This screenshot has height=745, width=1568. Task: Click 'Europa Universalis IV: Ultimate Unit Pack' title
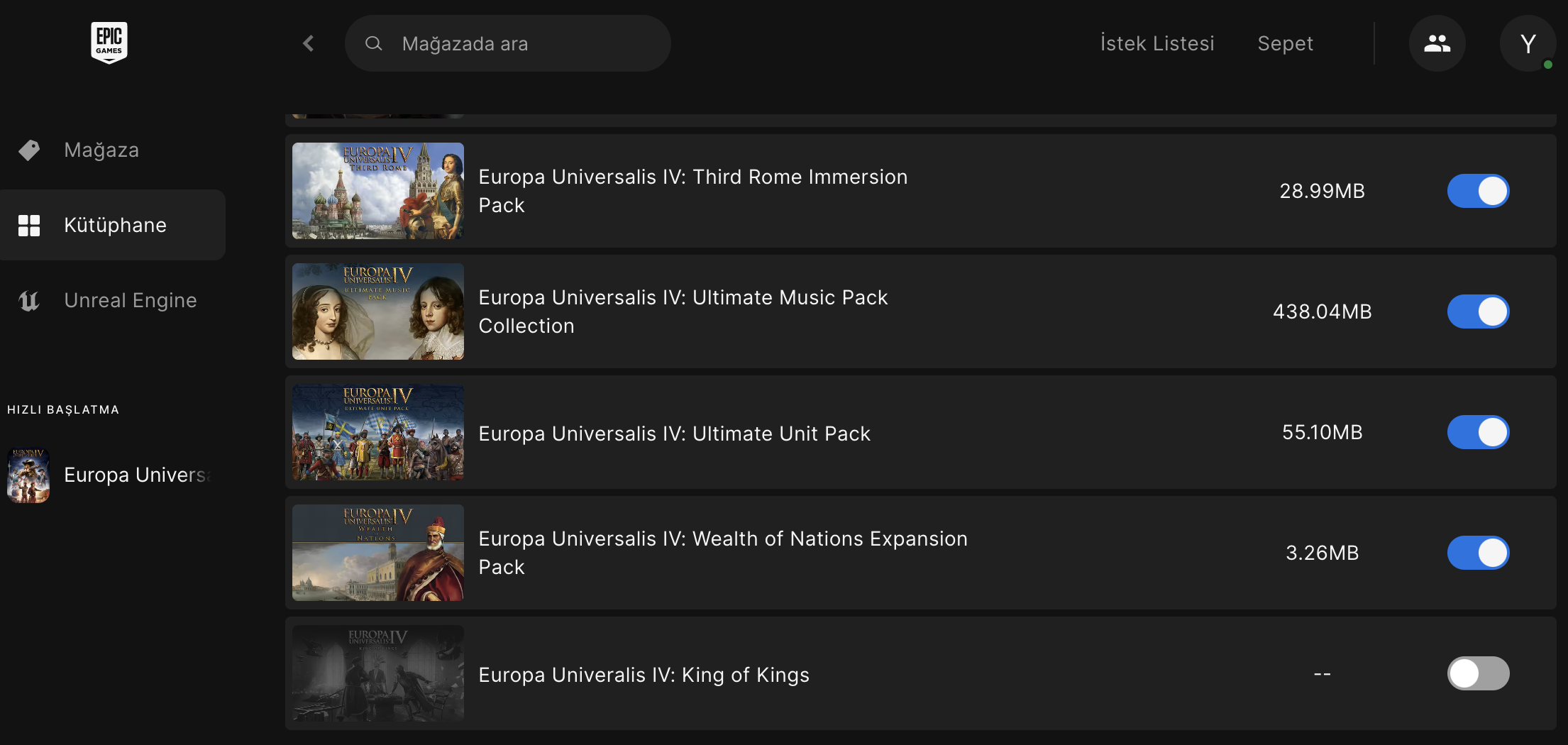pyautogui.click(x=674, y=434)
